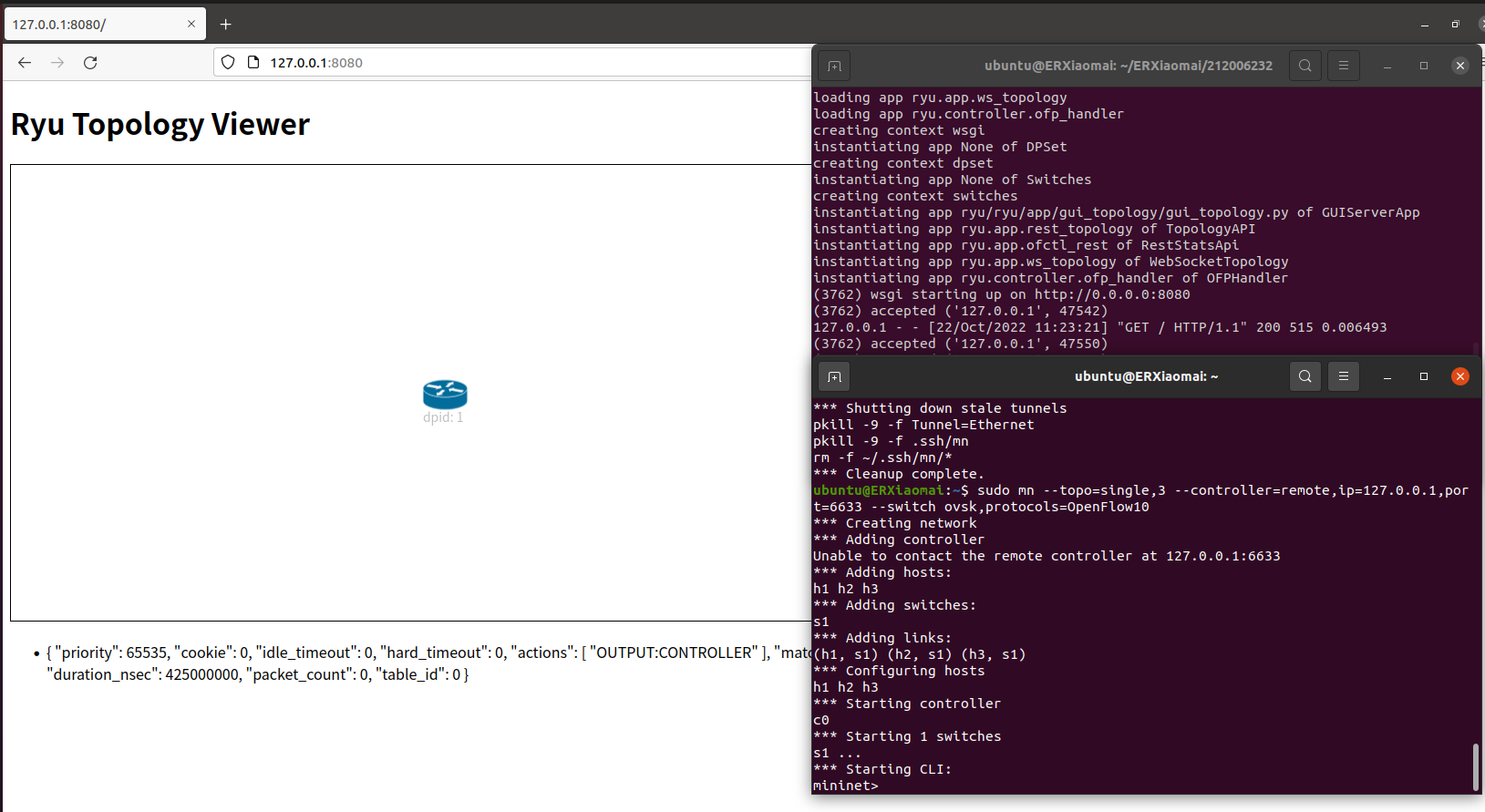Open a new browser tab with plus button

(x=226, y=24)
